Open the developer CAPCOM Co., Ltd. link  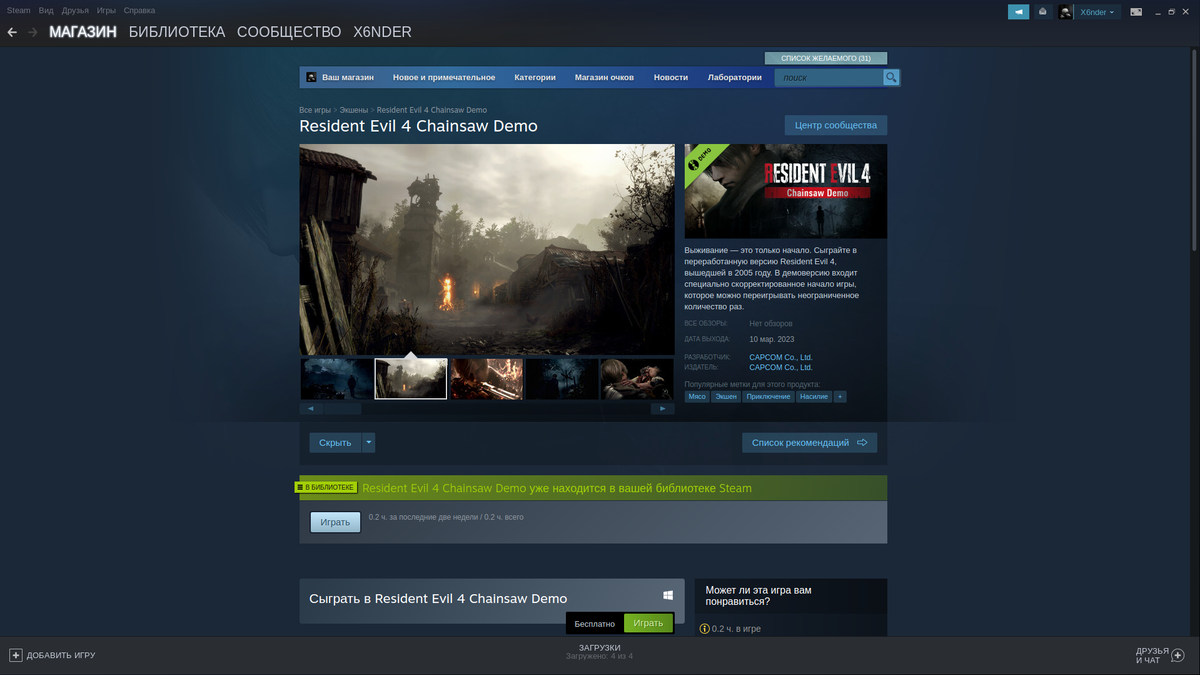pyautogui.click(x=781, y=357)
